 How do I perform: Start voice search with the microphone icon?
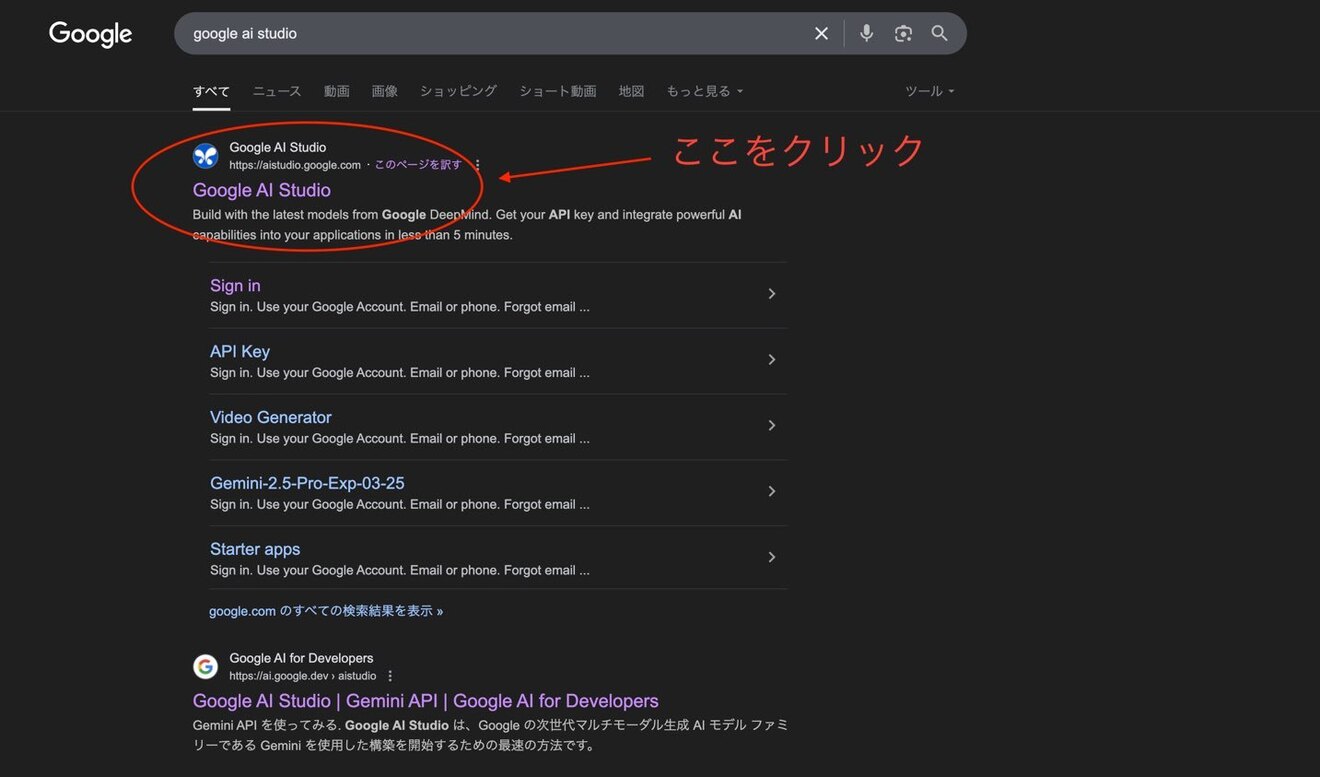(866, 33)
